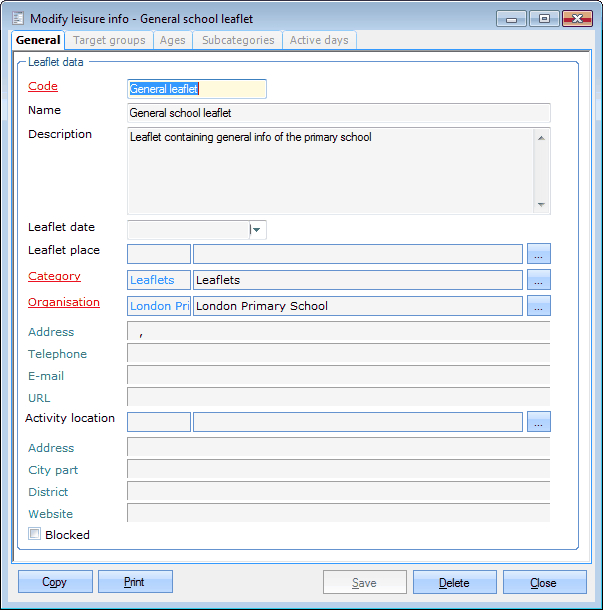Open the Category browse button

pyautogui.click(x=538, y=280)
